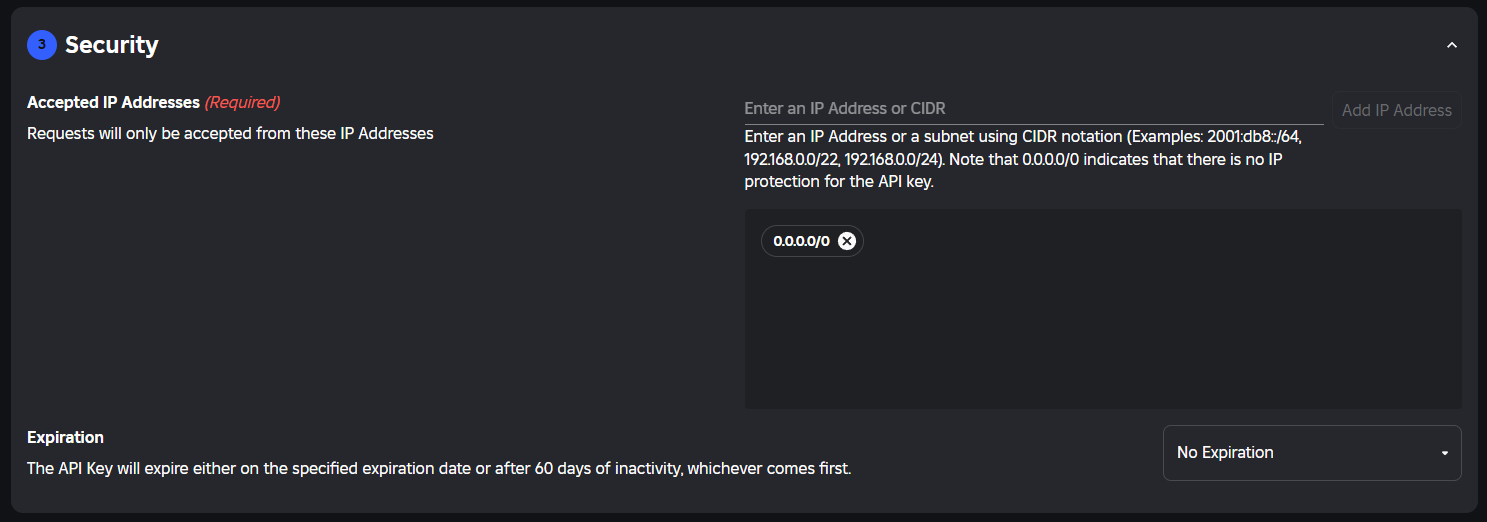Click the Expiration label
The width and height of the screenshot is (1487, 522).
pyautogui.click(x=65, y=437)
